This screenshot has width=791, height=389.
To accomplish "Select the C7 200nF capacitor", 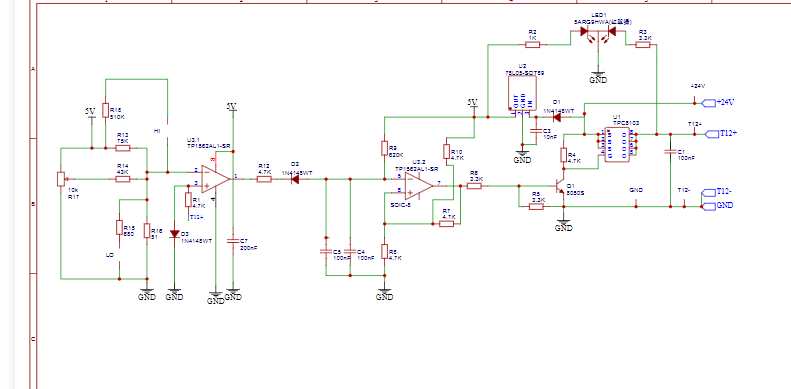I will tap(233, 241).
